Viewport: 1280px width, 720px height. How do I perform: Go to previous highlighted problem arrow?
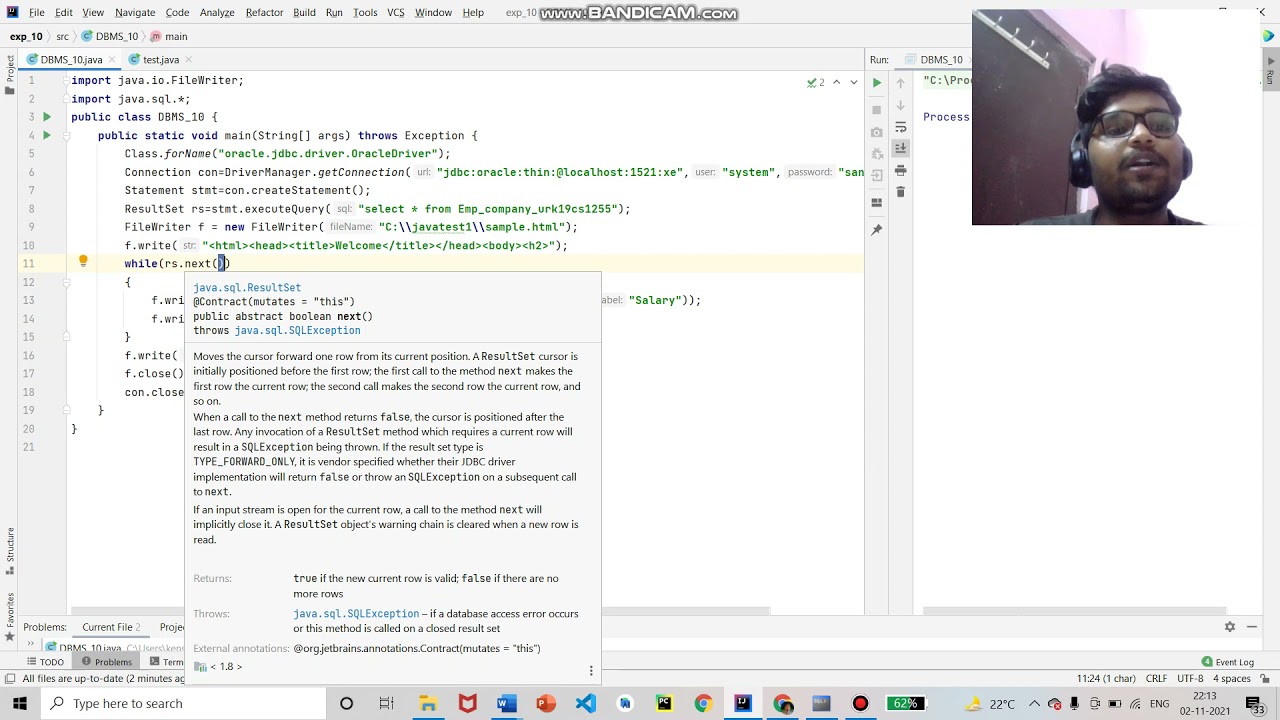tap(839, 82)
